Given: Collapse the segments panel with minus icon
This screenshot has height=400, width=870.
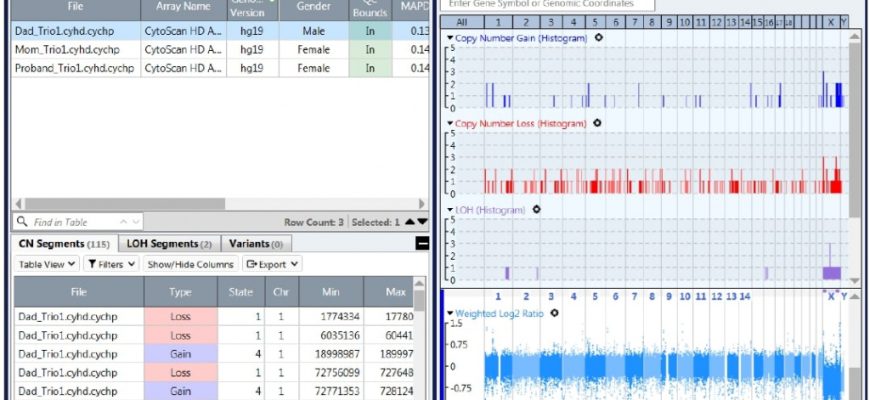Looking at the screenshot, I should (x=422, y=243).
